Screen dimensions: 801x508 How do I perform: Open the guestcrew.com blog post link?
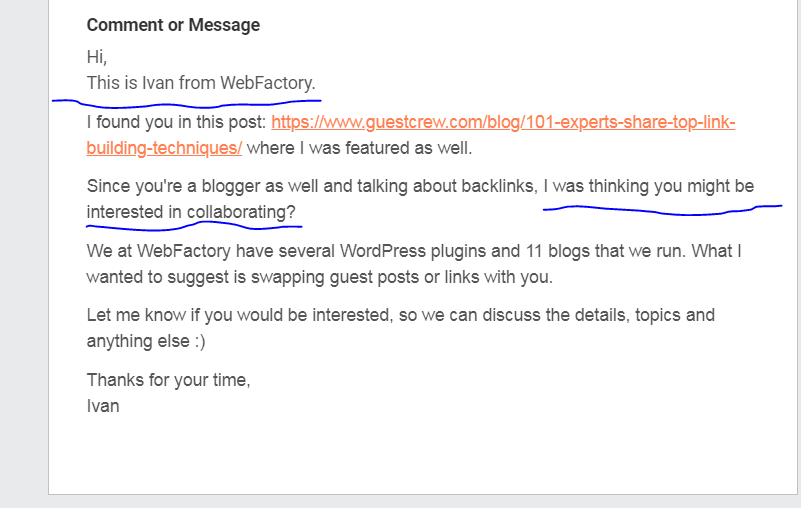(x=503, y=123)
